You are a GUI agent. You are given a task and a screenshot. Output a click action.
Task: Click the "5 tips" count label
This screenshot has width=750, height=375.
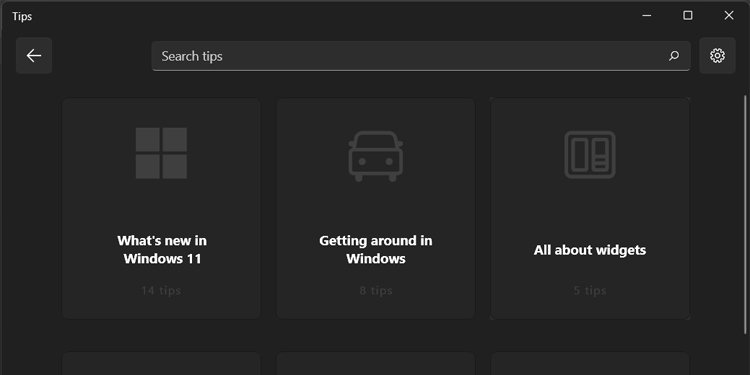tap(590, 290)
